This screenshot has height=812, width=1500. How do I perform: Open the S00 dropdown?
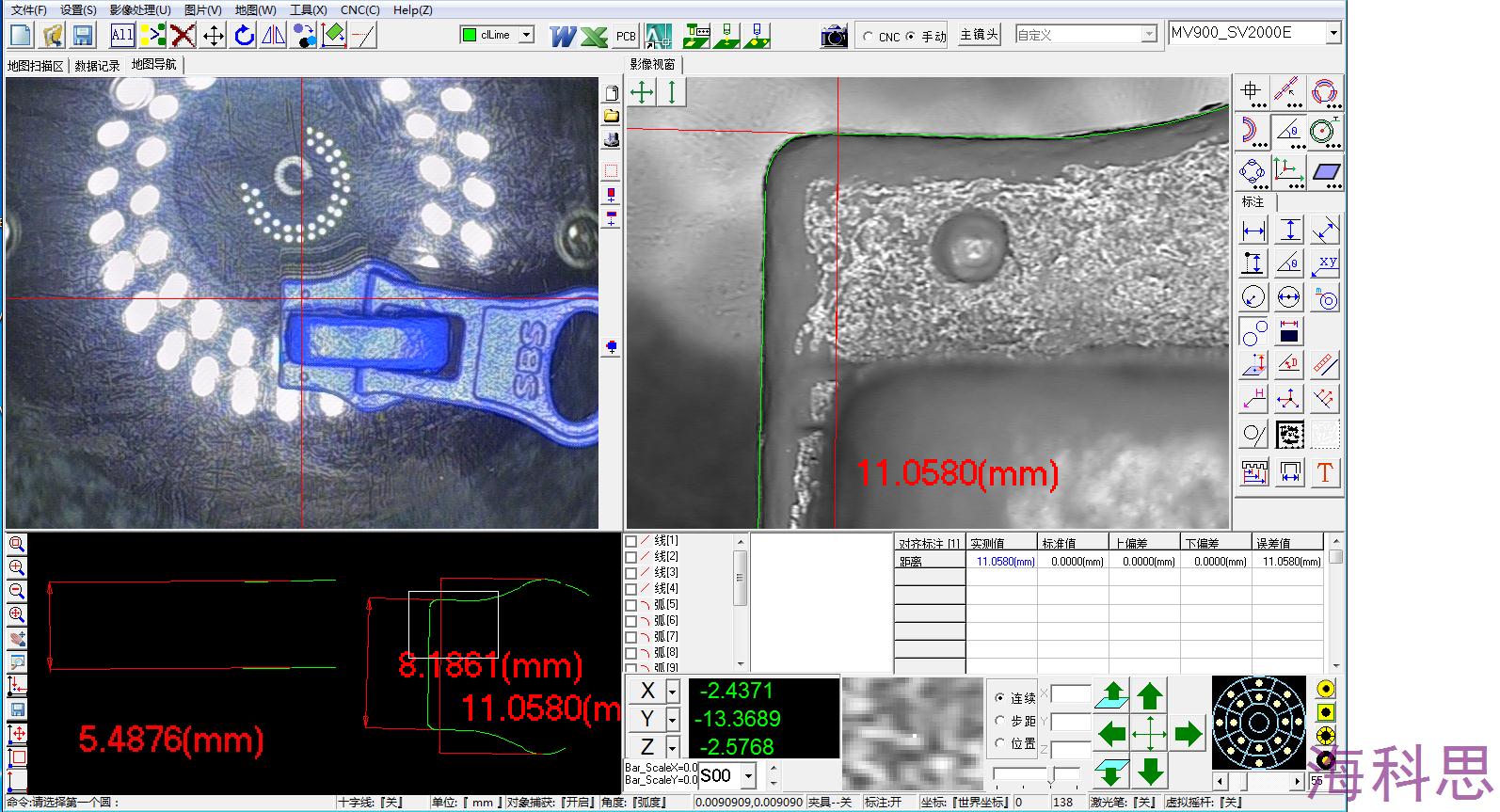pos(748,776)
